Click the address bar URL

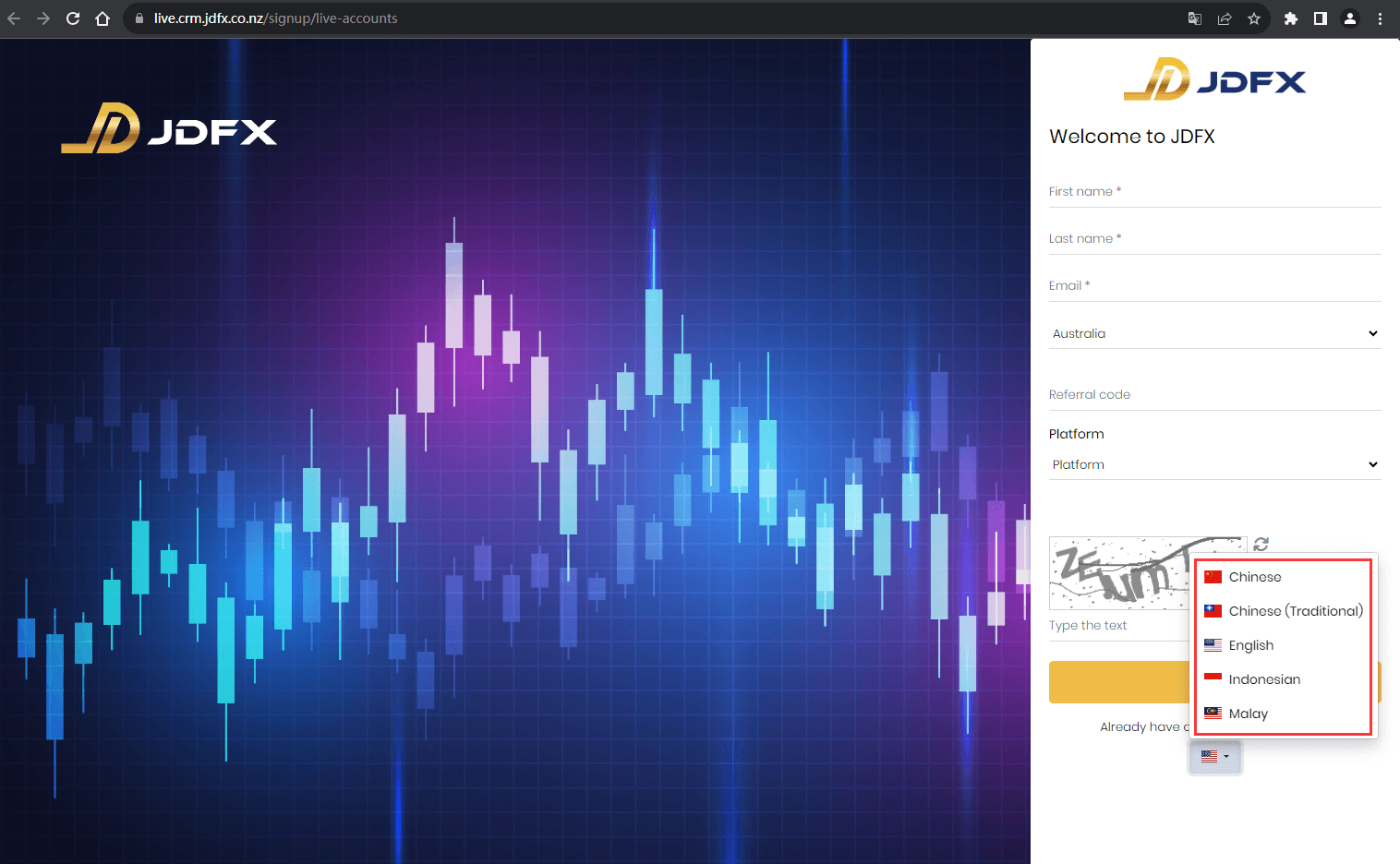coord(275,18)
